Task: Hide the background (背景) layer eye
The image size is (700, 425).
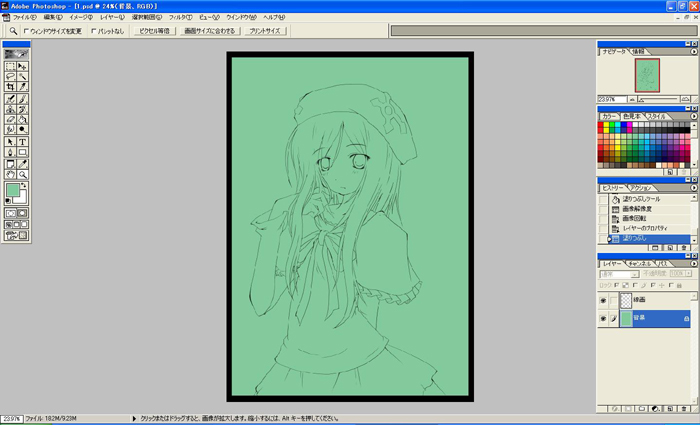Action: tap(603, 319)
